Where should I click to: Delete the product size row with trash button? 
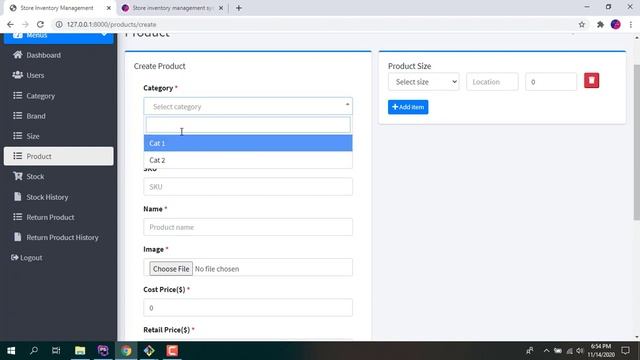[x=591, y=80]
